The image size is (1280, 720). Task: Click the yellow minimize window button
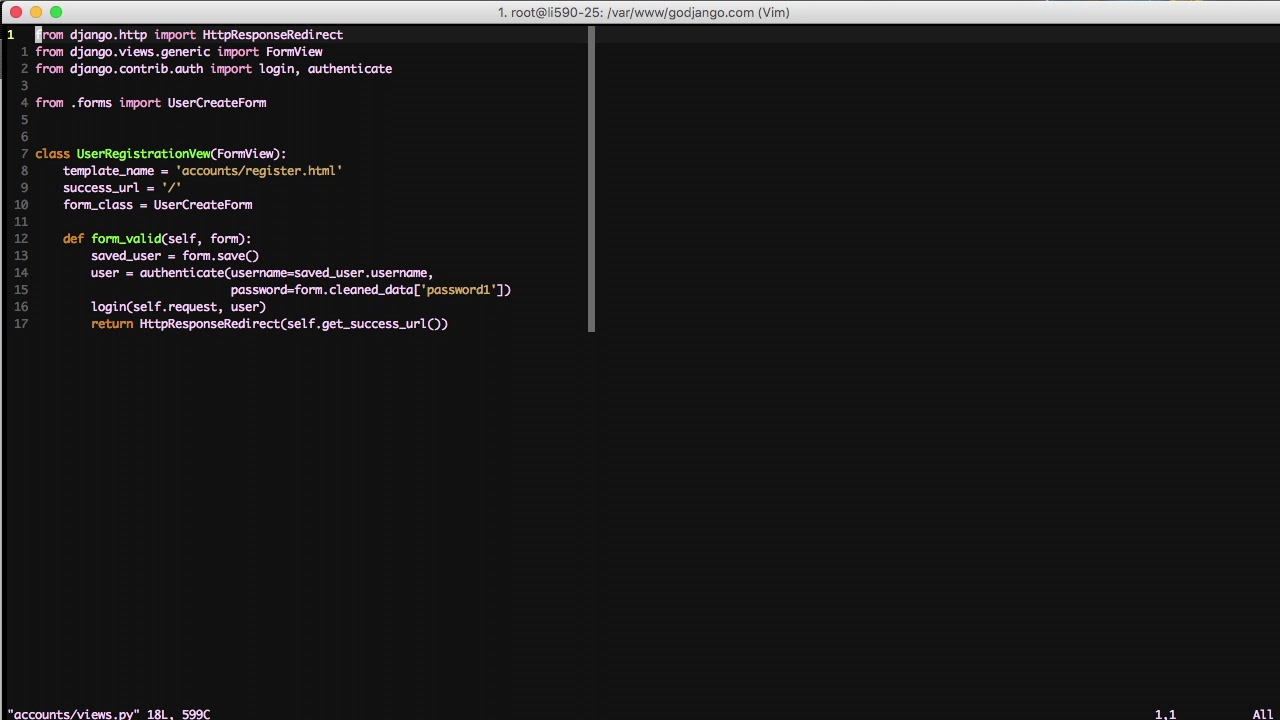[x=36, y=12]
